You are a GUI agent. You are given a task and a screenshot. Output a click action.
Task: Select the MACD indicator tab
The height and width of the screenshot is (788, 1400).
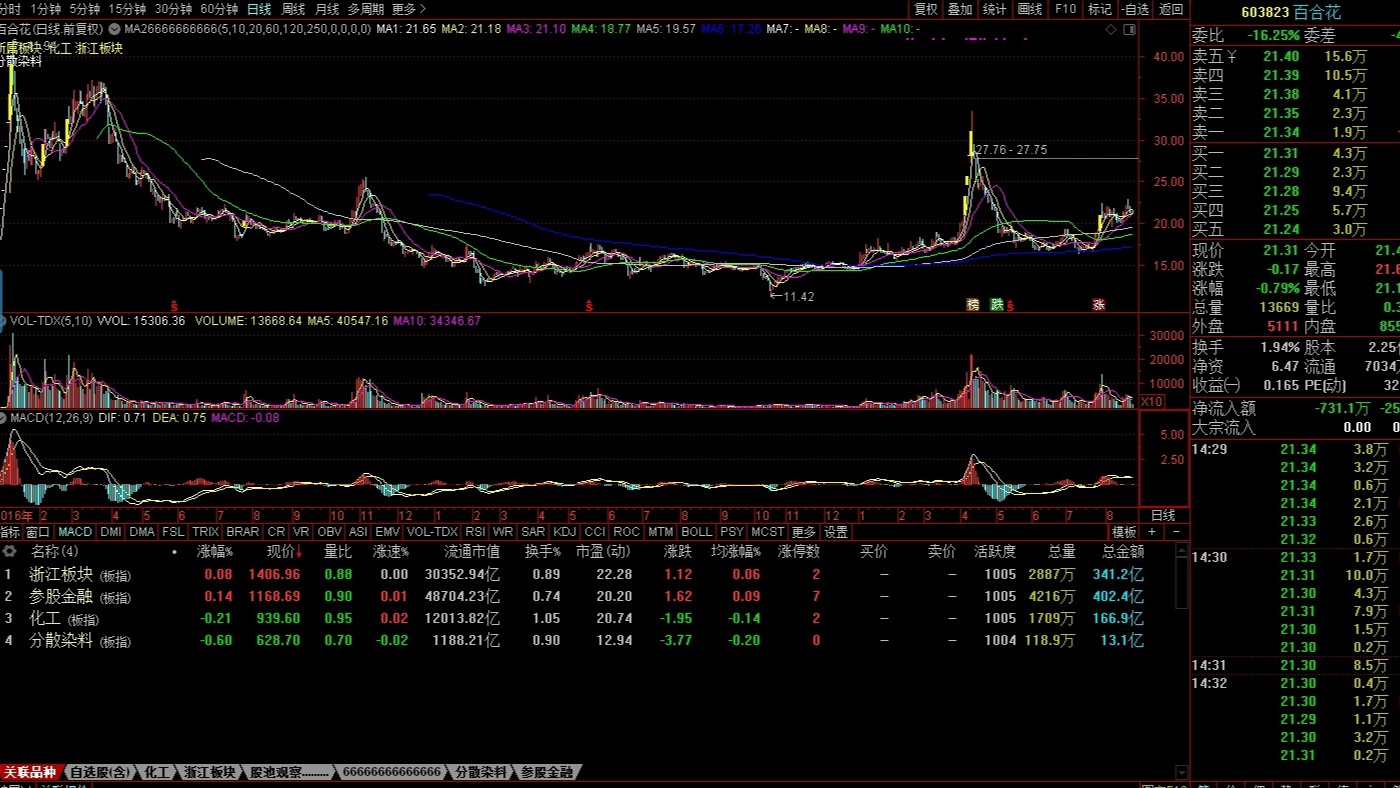tap(75, 532)
